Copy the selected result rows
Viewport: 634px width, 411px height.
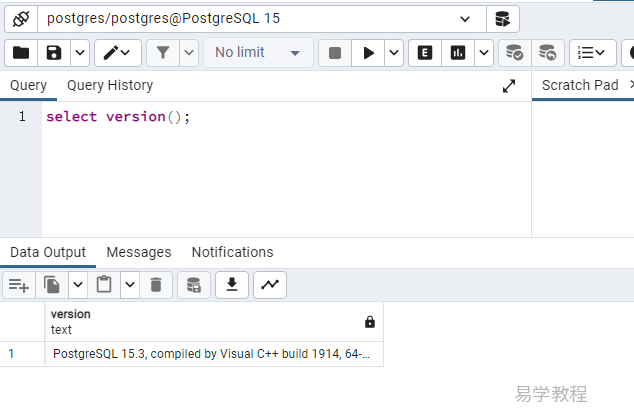pyautogui.click(x=52, y=285)
